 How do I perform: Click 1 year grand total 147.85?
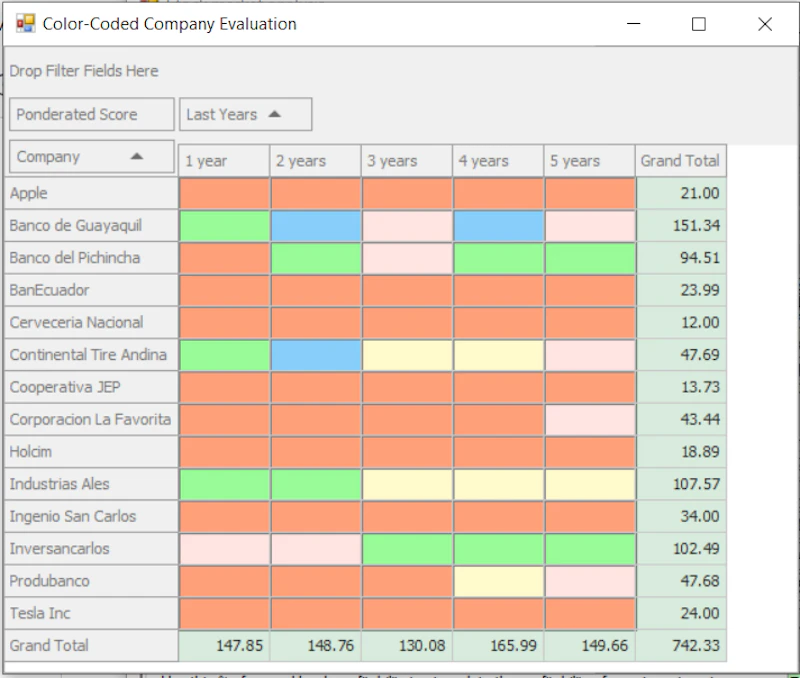point(224,645)
